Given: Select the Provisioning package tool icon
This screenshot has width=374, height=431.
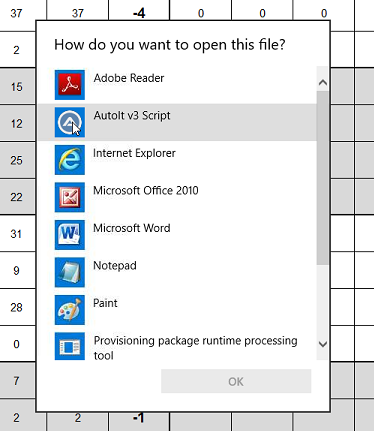Looking at the screenshot, I should click(x=70, y=347).
